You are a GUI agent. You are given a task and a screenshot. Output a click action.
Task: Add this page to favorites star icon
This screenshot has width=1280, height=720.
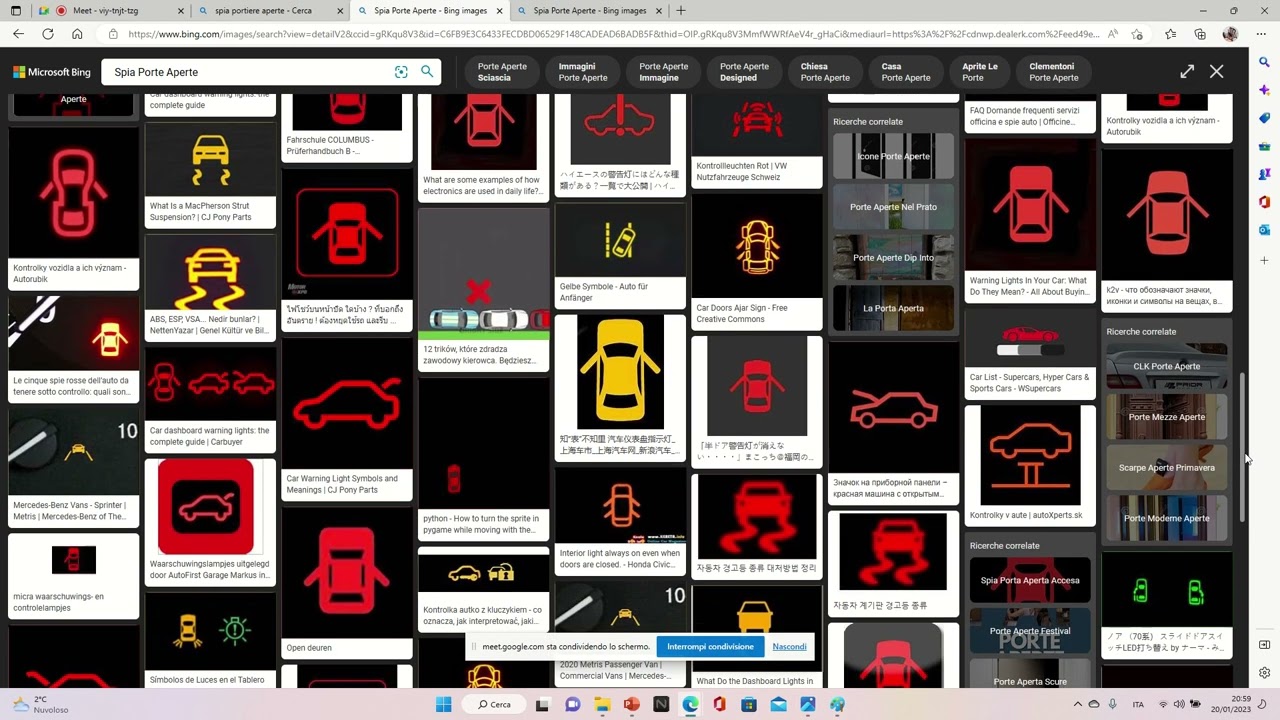[x=1138, y=34]
